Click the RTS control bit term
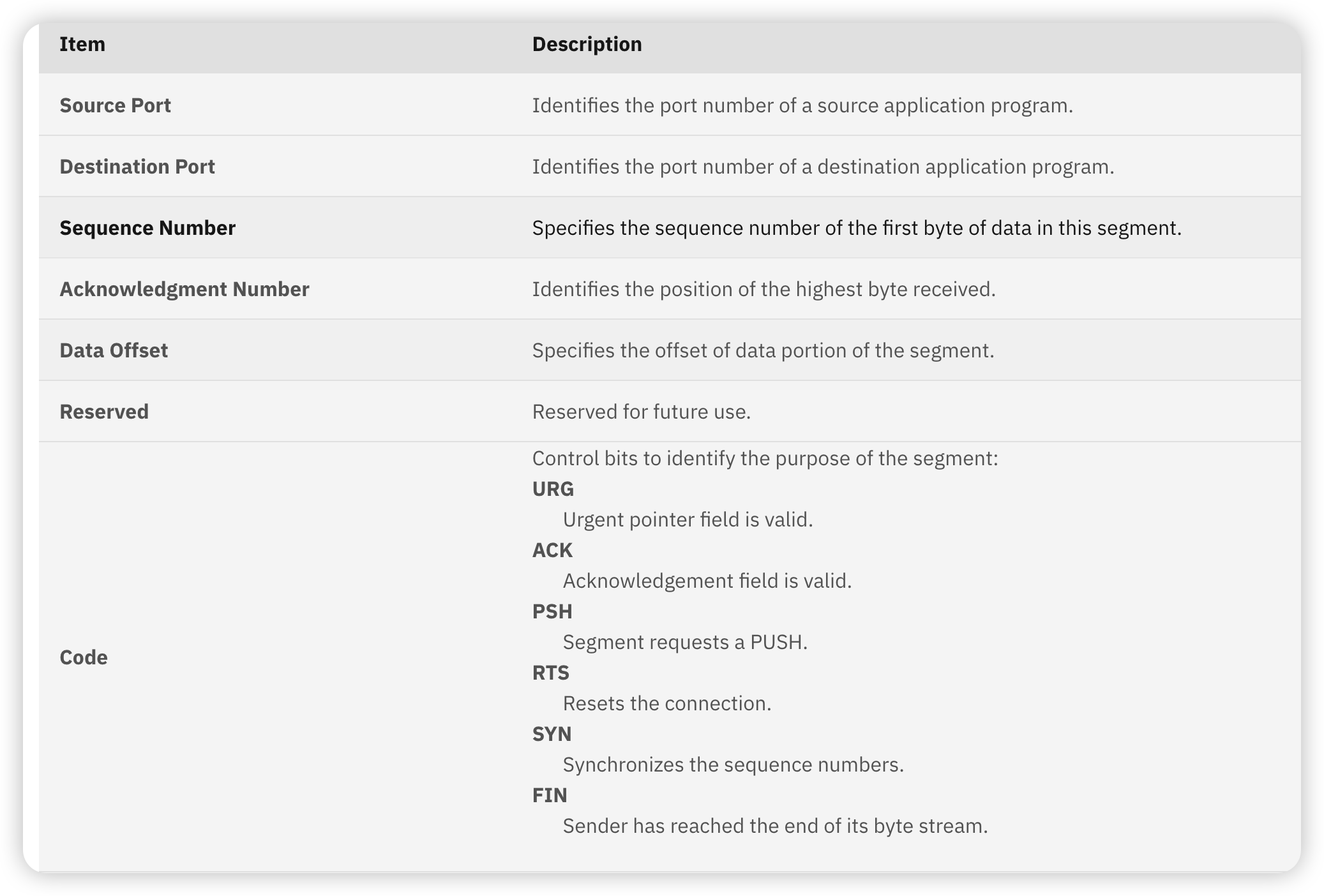 (550, 673)
